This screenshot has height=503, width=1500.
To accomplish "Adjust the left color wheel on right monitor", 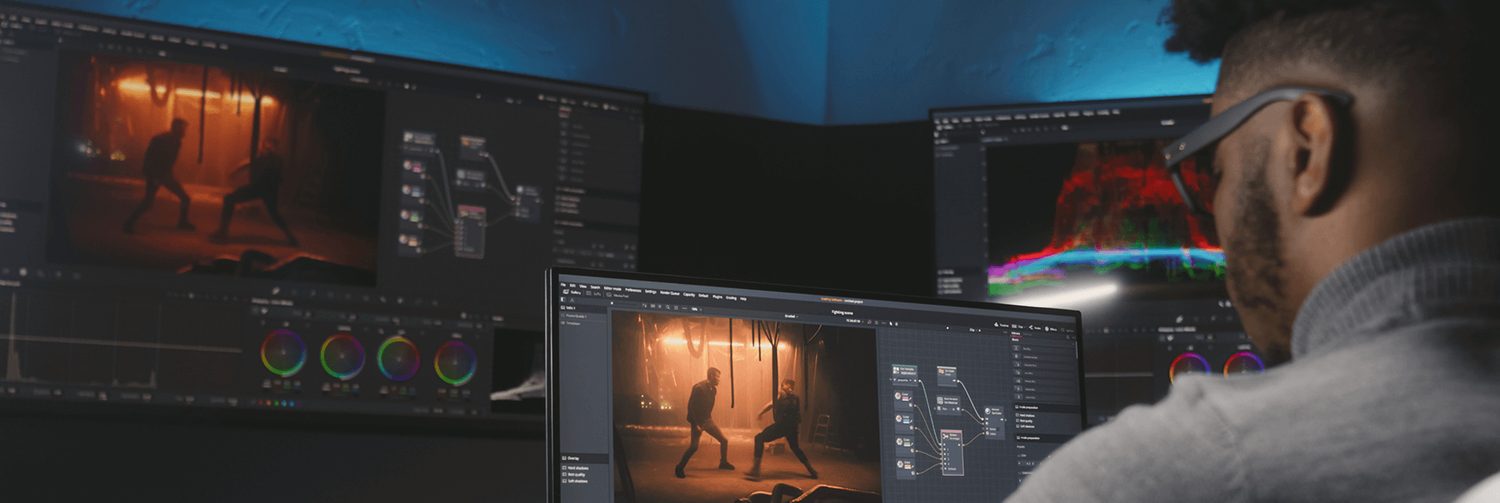I will [x=1190, y=367].
